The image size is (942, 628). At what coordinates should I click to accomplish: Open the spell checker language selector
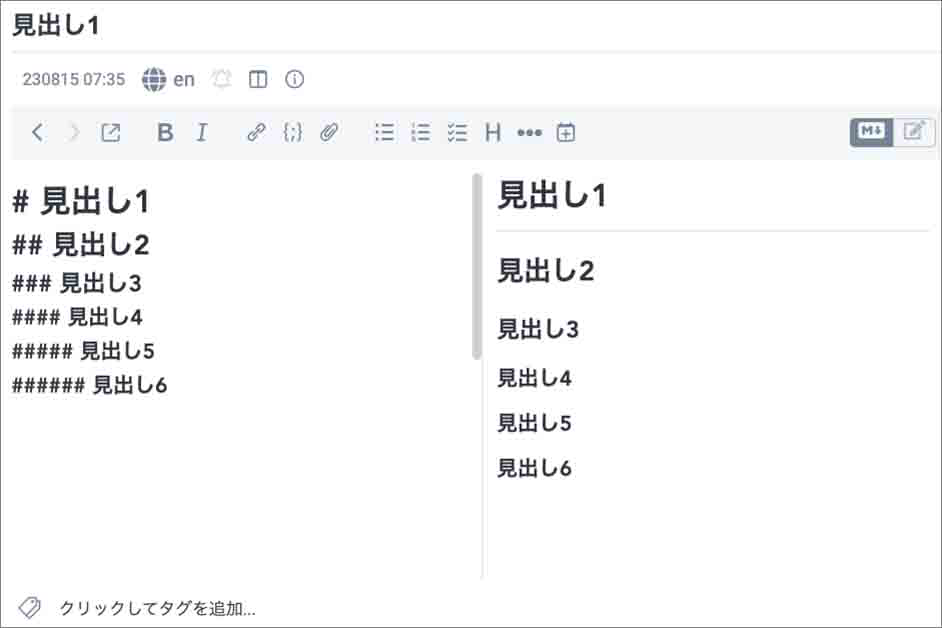coord(163,78)
